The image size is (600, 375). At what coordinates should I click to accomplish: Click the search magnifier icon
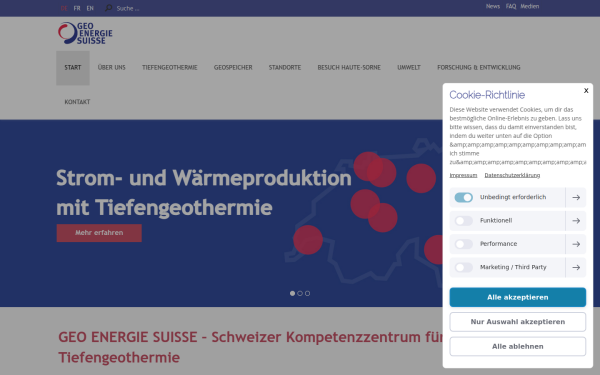click(109, 8)
